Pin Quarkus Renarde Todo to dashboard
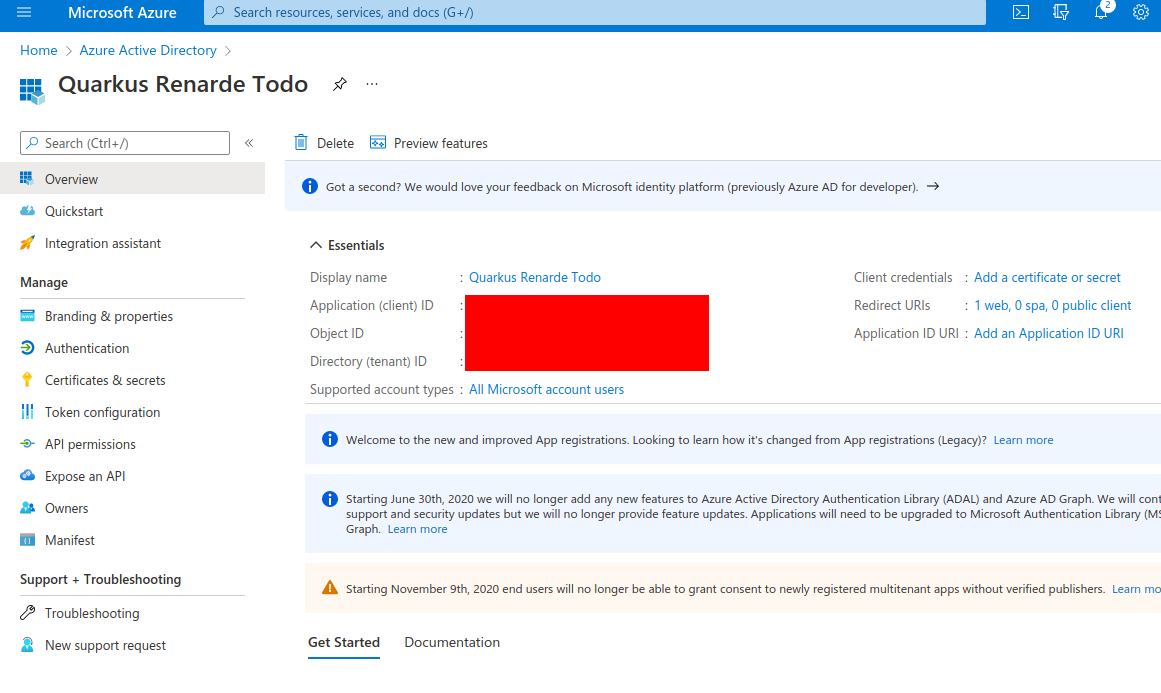This screenshot has width=1161, height=693. click(x=339, y=84)
